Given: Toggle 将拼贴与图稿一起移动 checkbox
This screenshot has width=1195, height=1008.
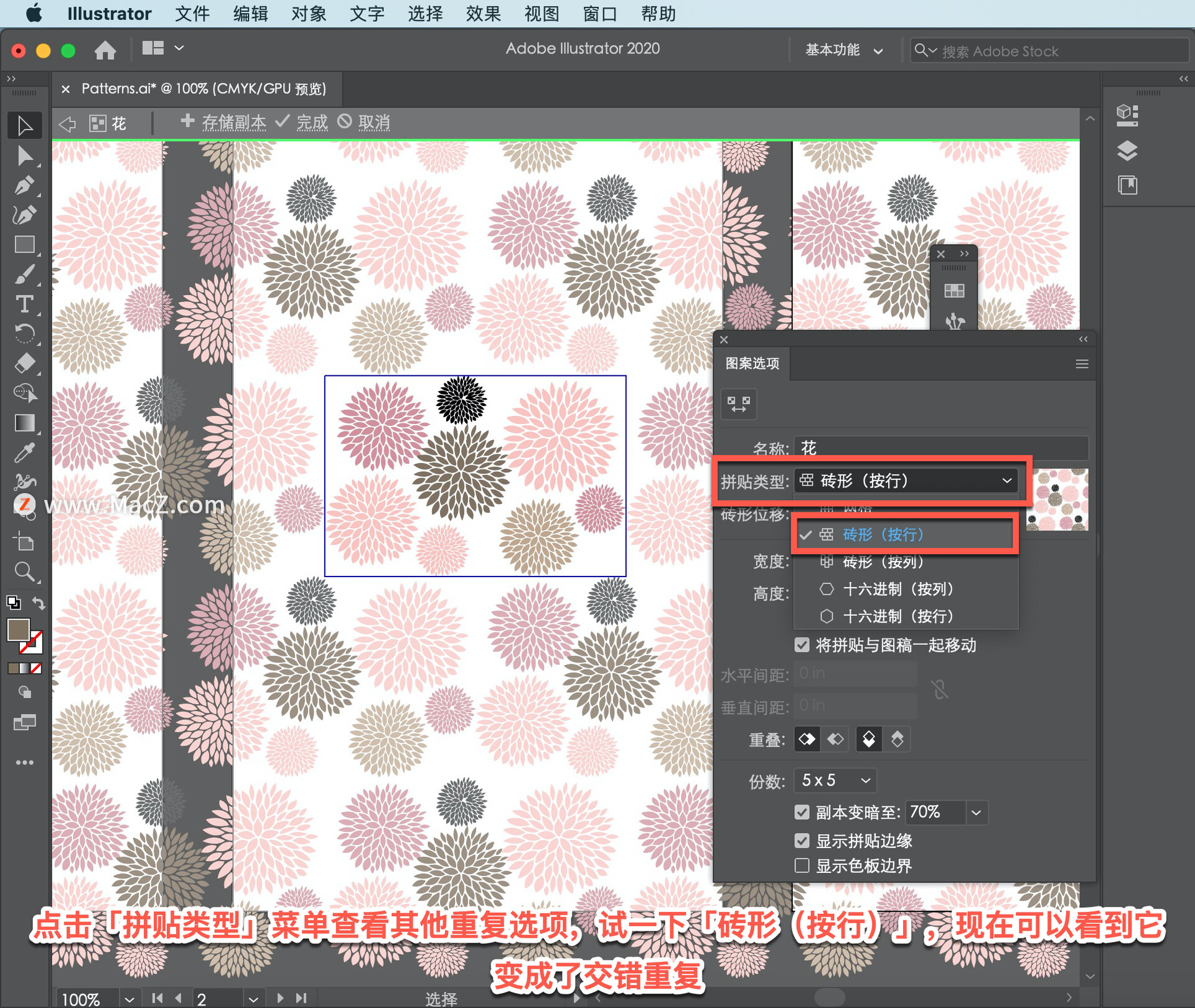Looking at the screenshot, I should 802,645.
